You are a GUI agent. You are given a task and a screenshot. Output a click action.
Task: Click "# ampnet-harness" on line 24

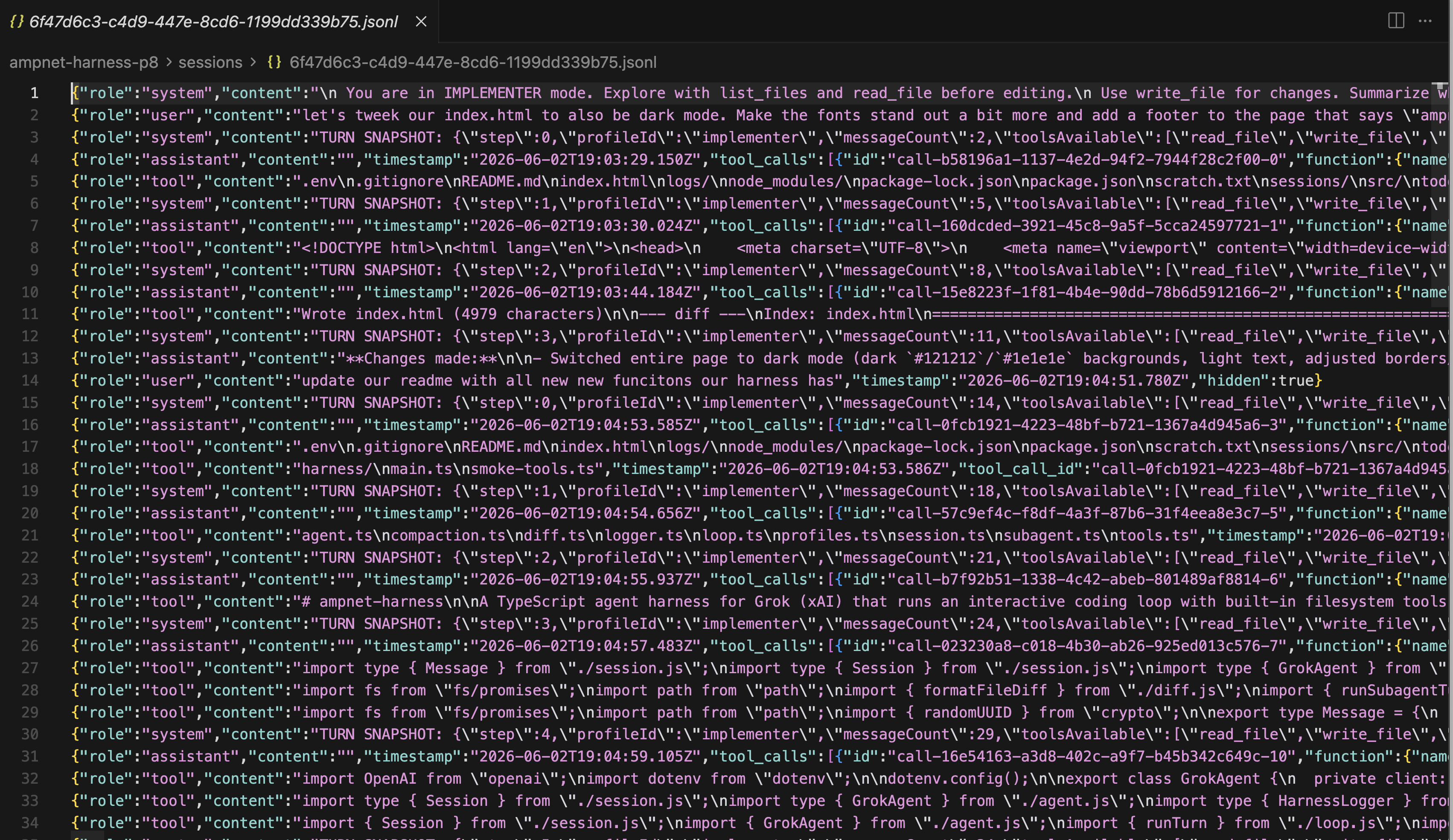pyautogui.click(x=373, y=602)
